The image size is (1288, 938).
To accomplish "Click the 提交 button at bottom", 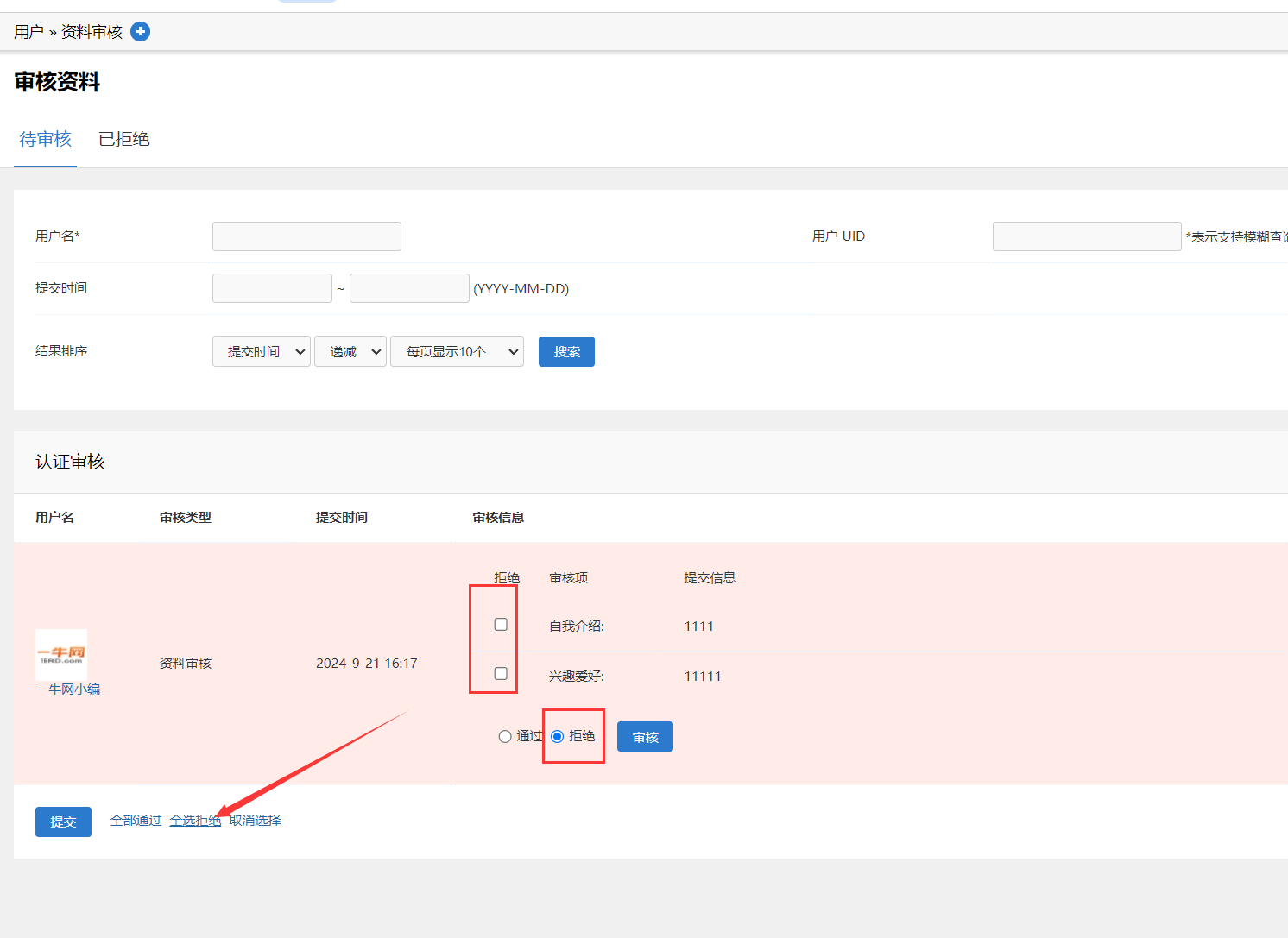I will [x=63, y=822].
